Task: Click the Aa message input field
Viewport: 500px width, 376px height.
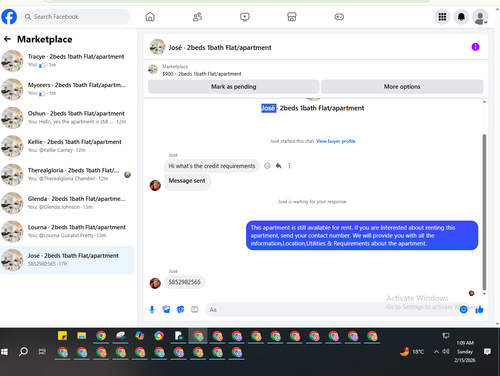Action: click(x=332, y=310)
